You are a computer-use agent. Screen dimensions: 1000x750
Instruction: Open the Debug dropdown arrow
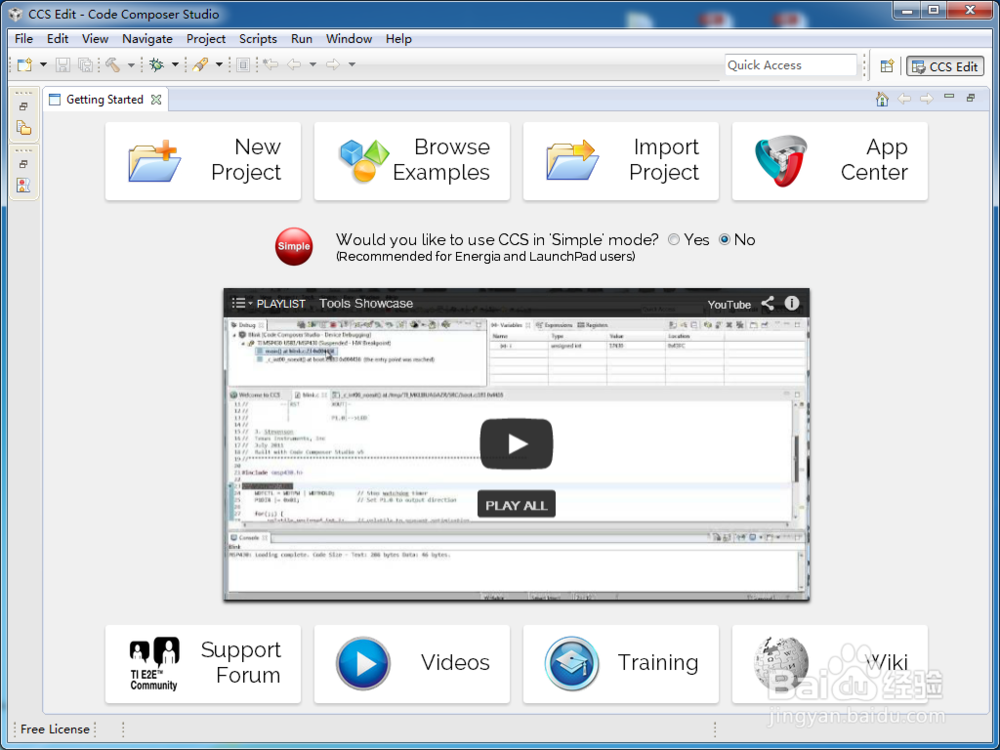click(174, 64)
